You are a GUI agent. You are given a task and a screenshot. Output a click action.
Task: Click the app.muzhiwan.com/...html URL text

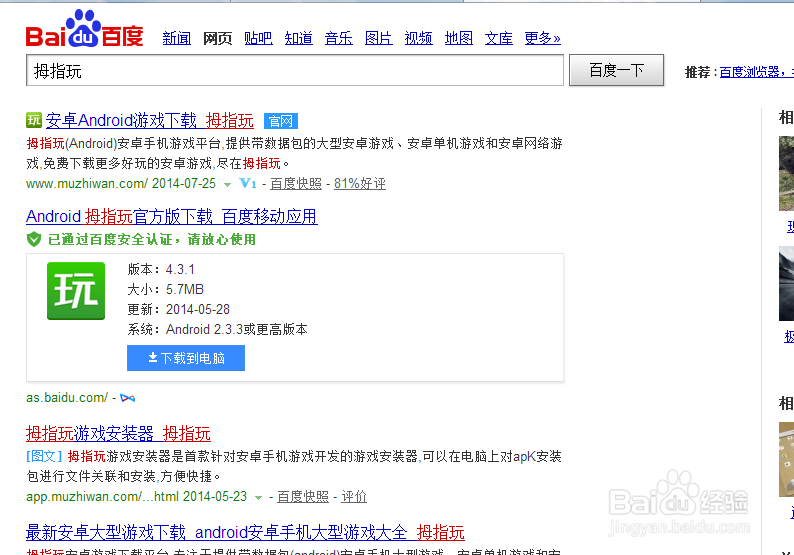tap(102, 496)
